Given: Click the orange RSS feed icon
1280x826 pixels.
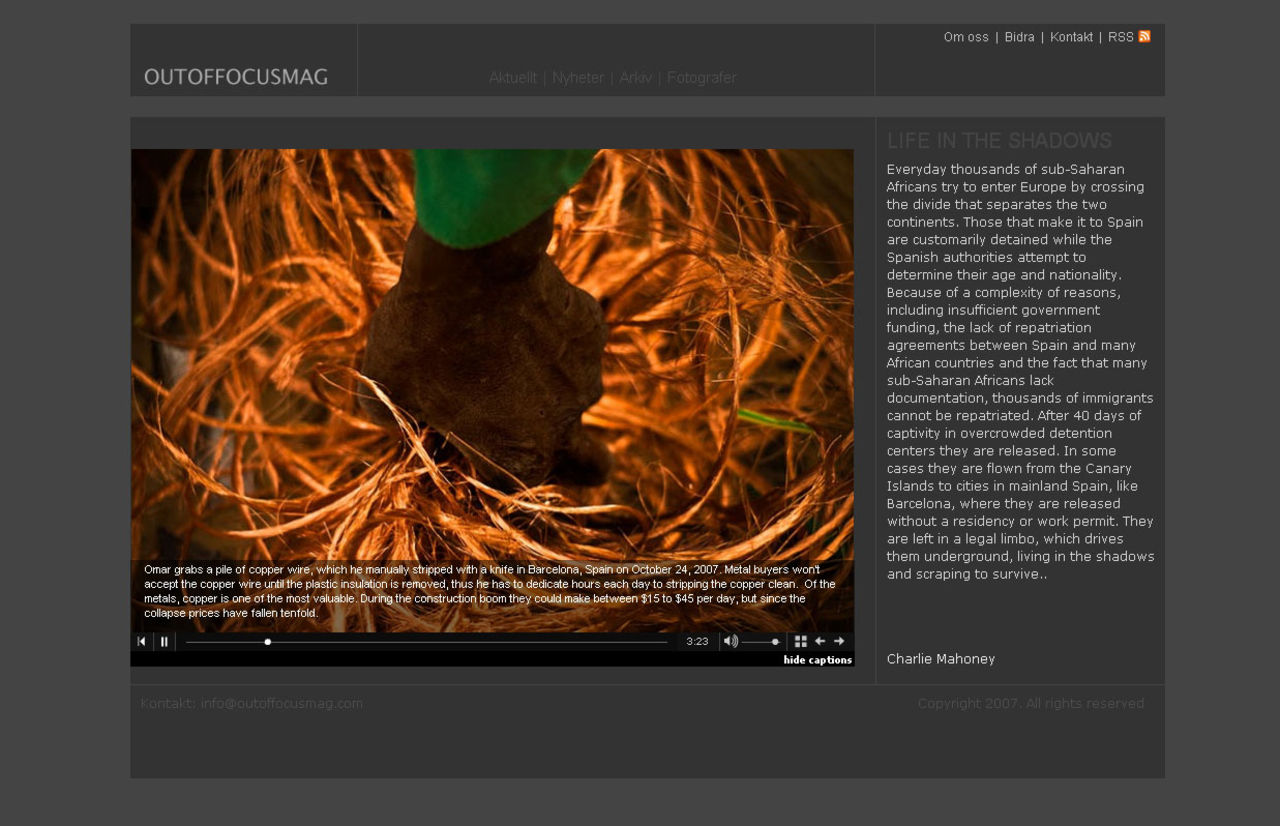Looking at the screenshot, I should coord(1145,37).
